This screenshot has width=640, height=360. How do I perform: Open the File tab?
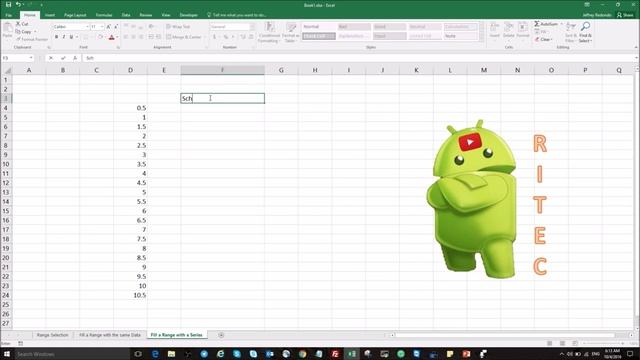pos(9,15)
